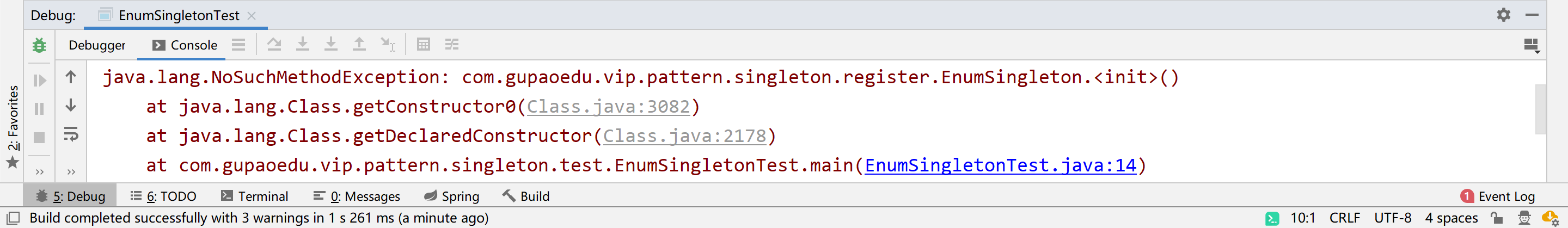This screenshot has height=228, width=1568.
Task: Click the Resume Program icon
Action: [x=39, y=79]
